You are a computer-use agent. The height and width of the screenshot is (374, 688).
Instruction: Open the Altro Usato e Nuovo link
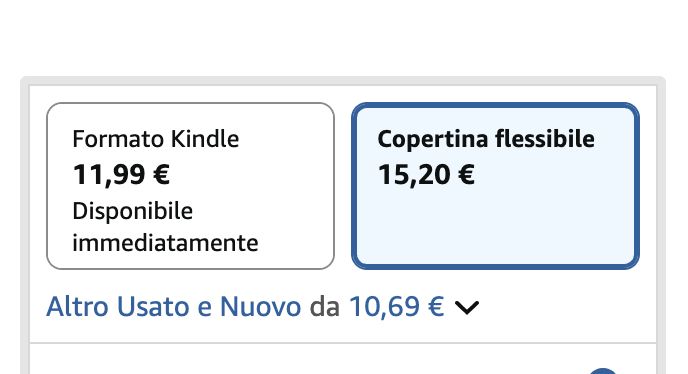pos(174,306)
